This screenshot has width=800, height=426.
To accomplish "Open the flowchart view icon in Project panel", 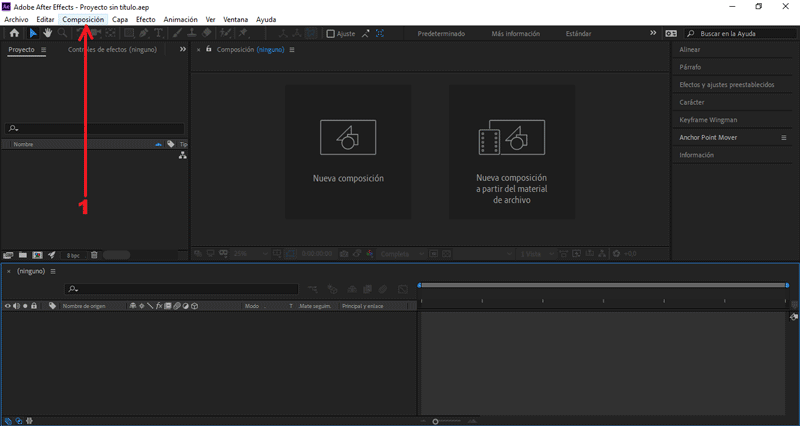I will click(x=183, y=155).
